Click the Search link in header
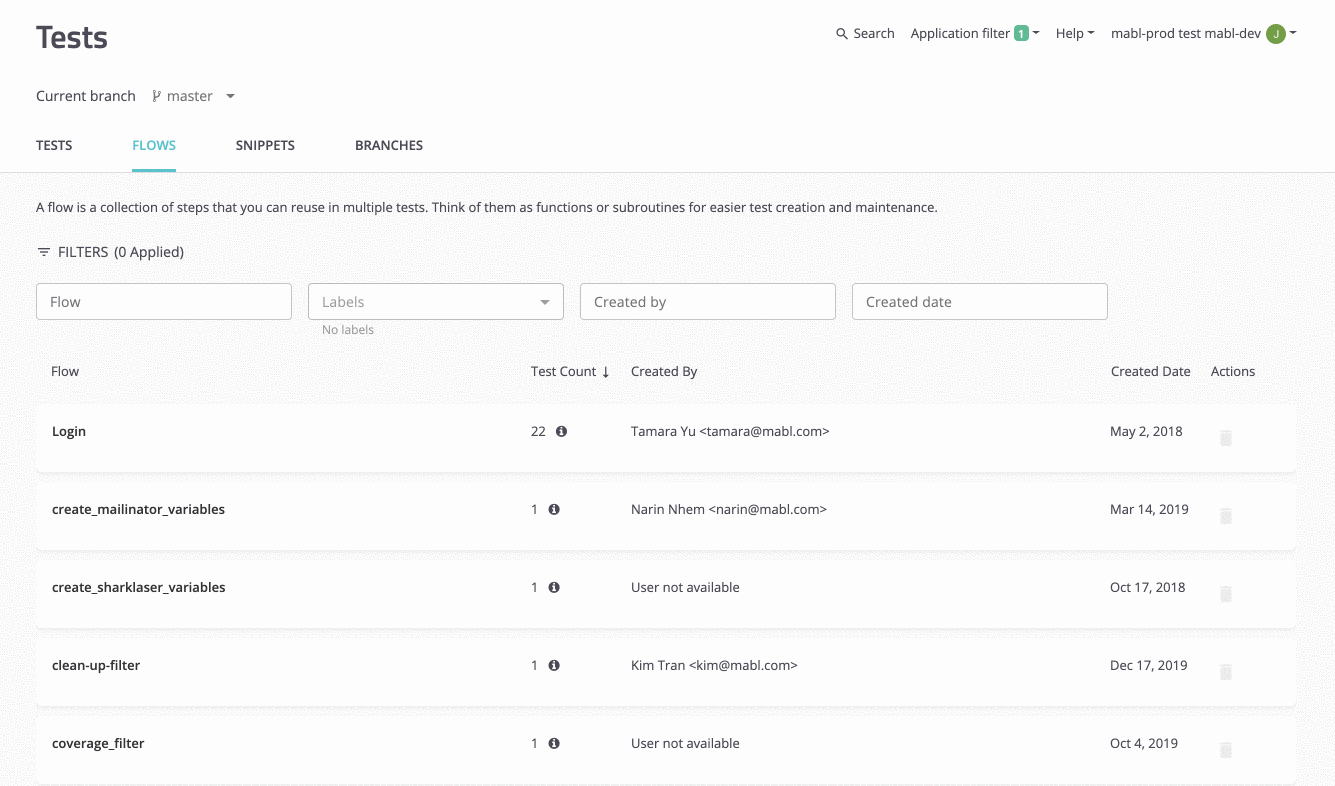This screenshot has width=1335, height=786. (865, 34)
